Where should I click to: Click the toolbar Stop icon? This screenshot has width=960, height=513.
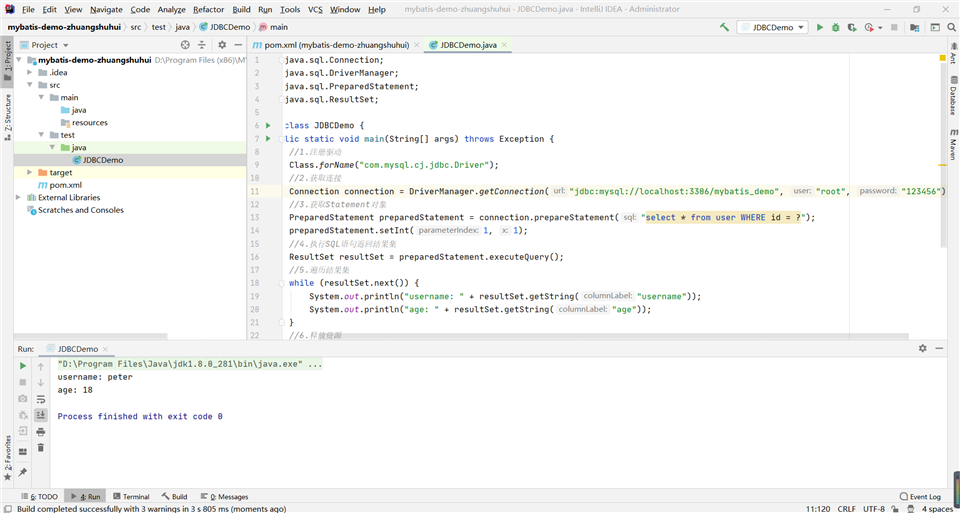(894, 27)
